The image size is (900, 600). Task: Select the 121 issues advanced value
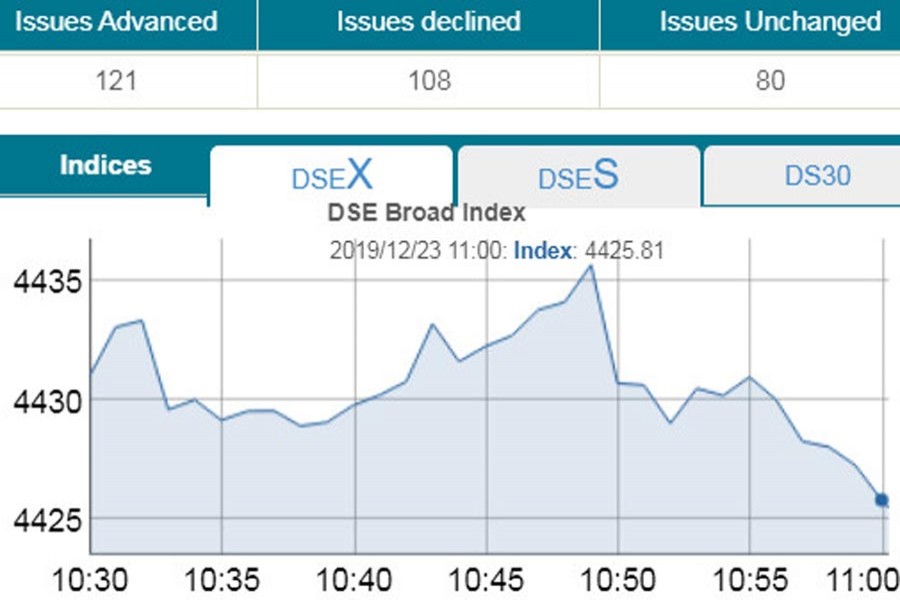116,80
